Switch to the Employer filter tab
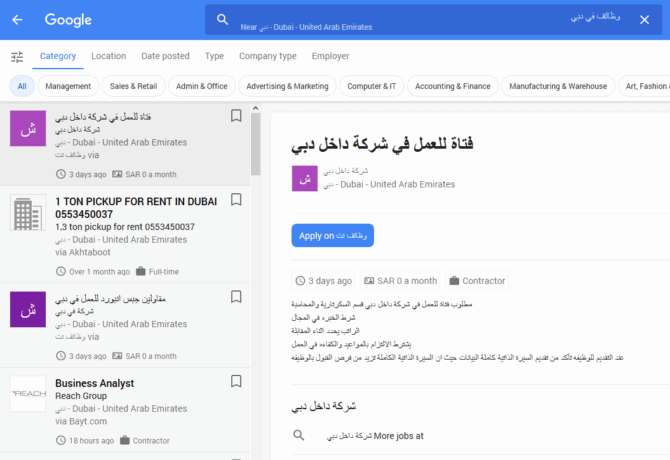 [330, 56]
